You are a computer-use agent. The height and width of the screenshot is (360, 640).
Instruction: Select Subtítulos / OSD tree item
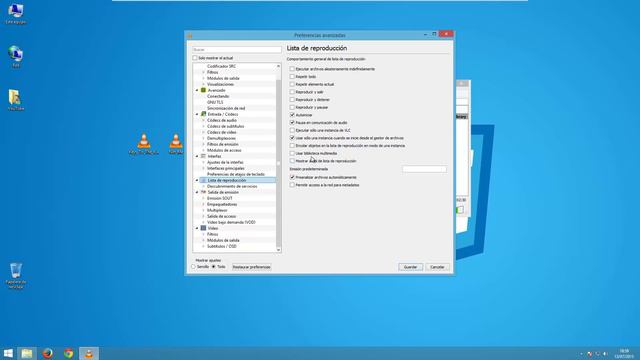click(222, 246)
